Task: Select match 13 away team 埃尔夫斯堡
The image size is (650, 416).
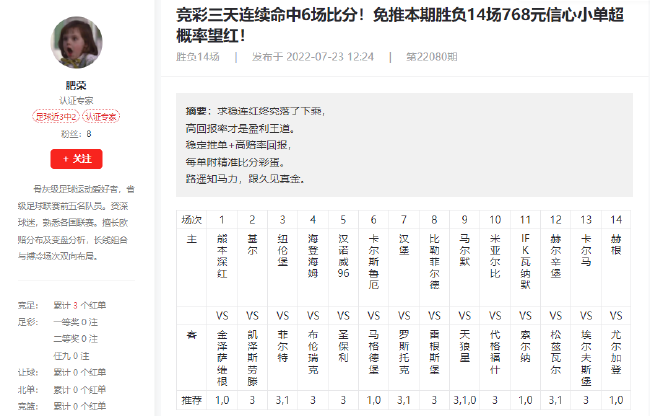Action: [x=586, y=358]
